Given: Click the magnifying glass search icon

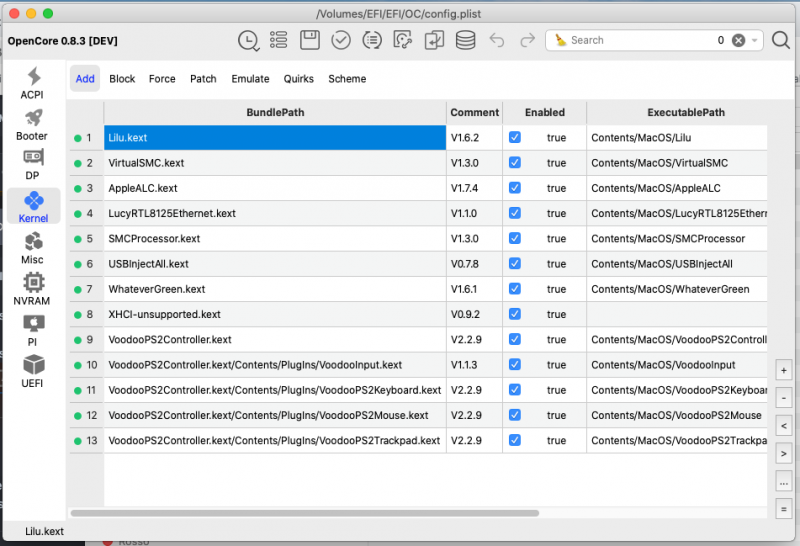Looking at the screenshot, I should point(781,40).
